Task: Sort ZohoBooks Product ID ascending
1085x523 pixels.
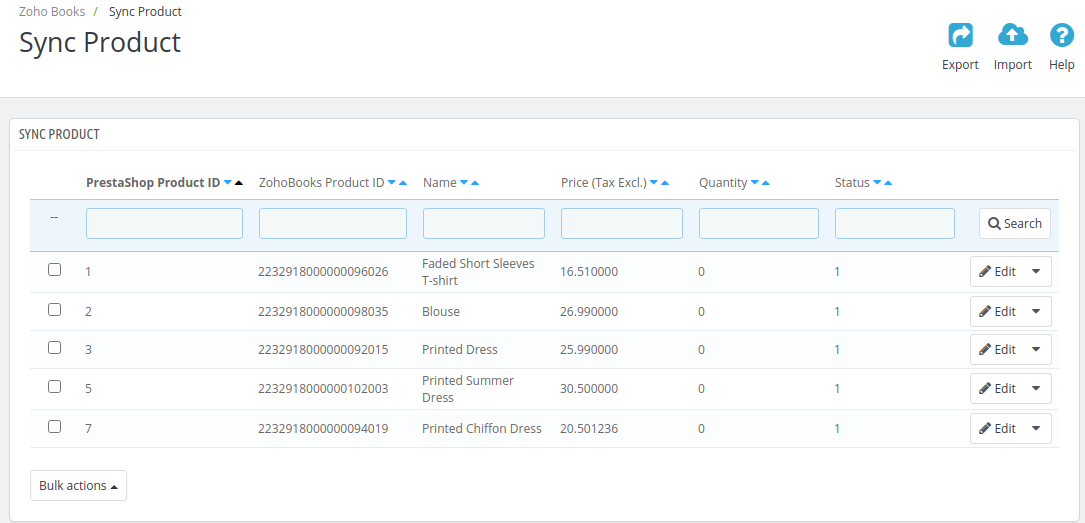Action: pyautogui.click(x=403, y=183)
